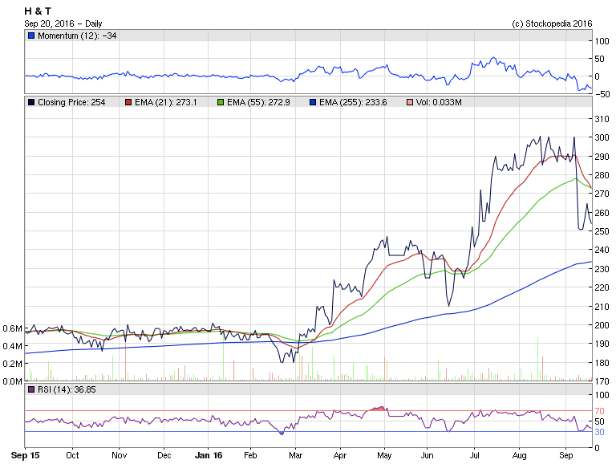Click the 'Jun' x-axis label
Viewport: 616px width, 469px height.
click(427, 455)
